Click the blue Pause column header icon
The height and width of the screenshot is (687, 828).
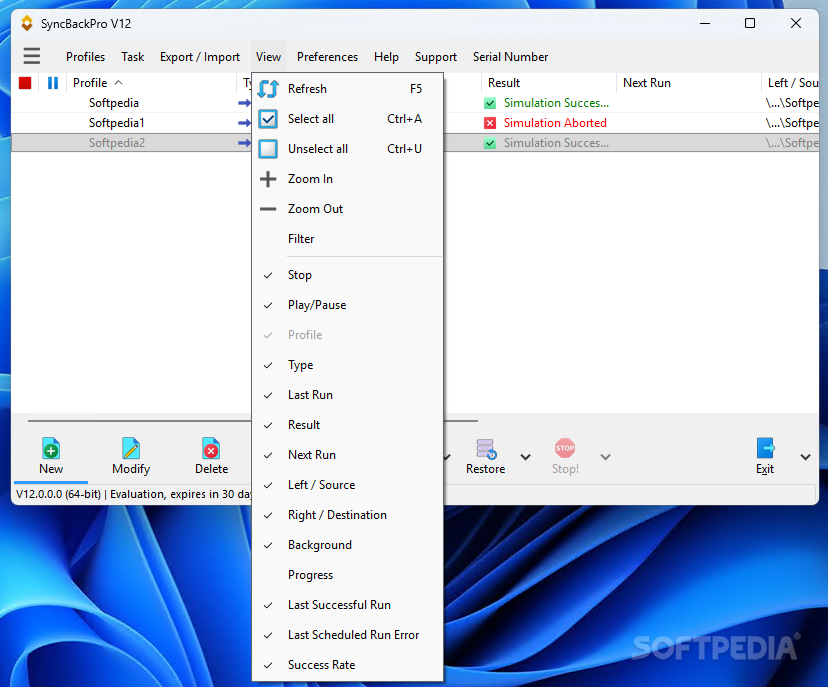point(53,83)
